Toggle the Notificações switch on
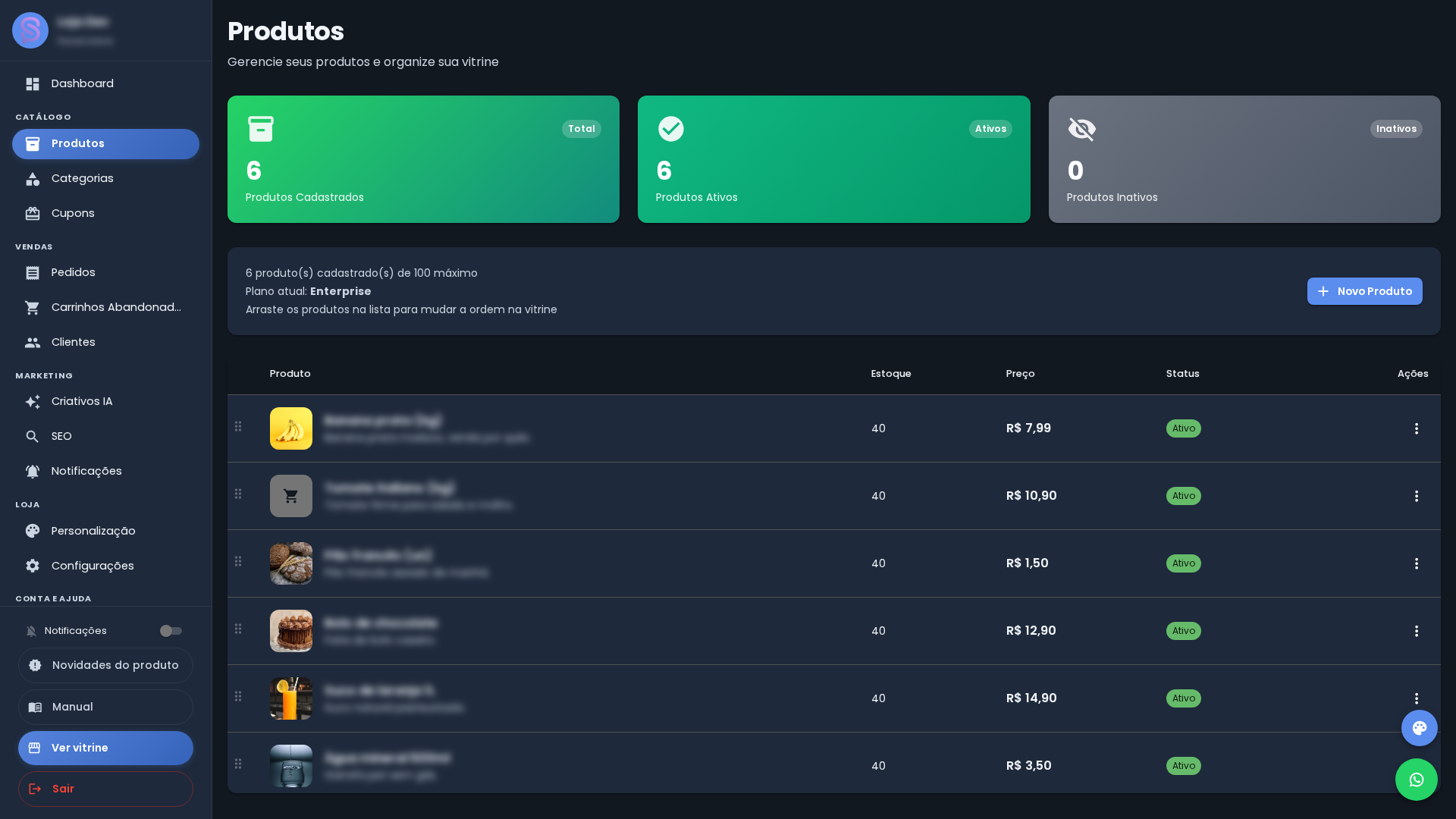 click(x=171, y=631)
